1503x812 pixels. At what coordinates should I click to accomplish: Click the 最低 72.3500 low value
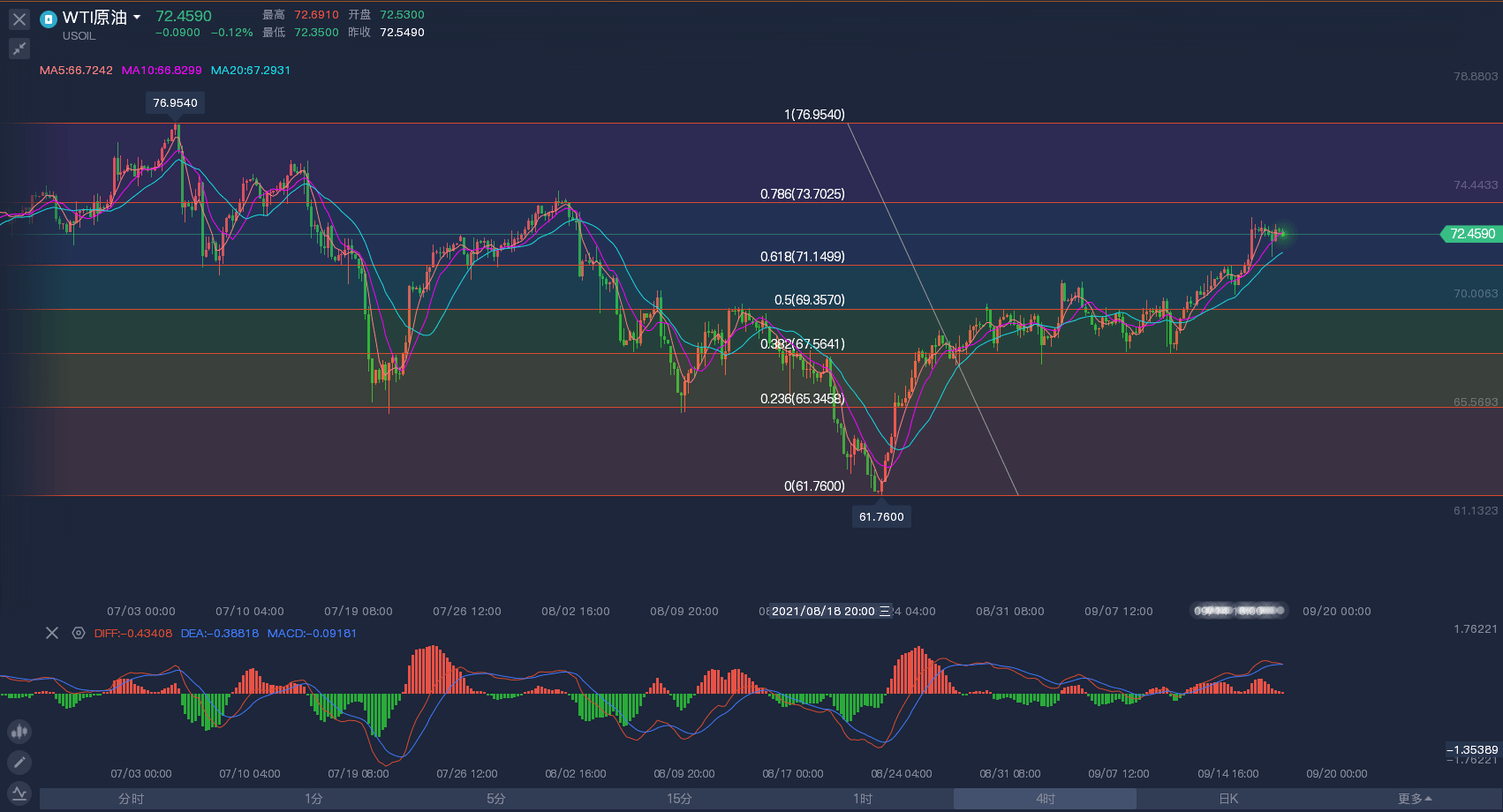click(316, 33)
